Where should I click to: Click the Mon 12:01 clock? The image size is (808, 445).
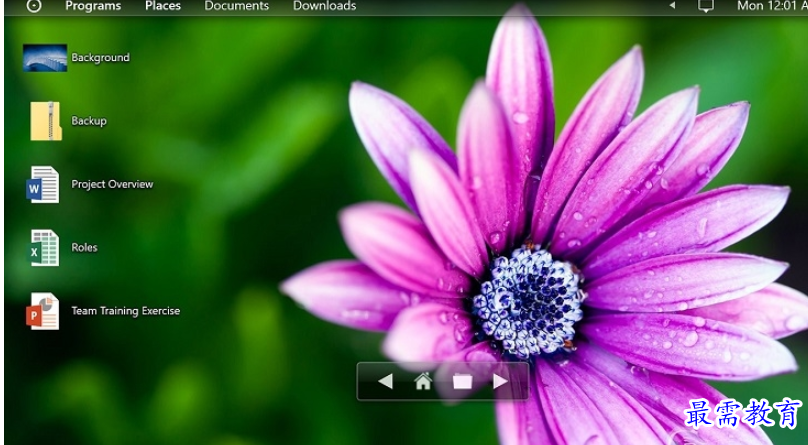(x=772, y=6)
